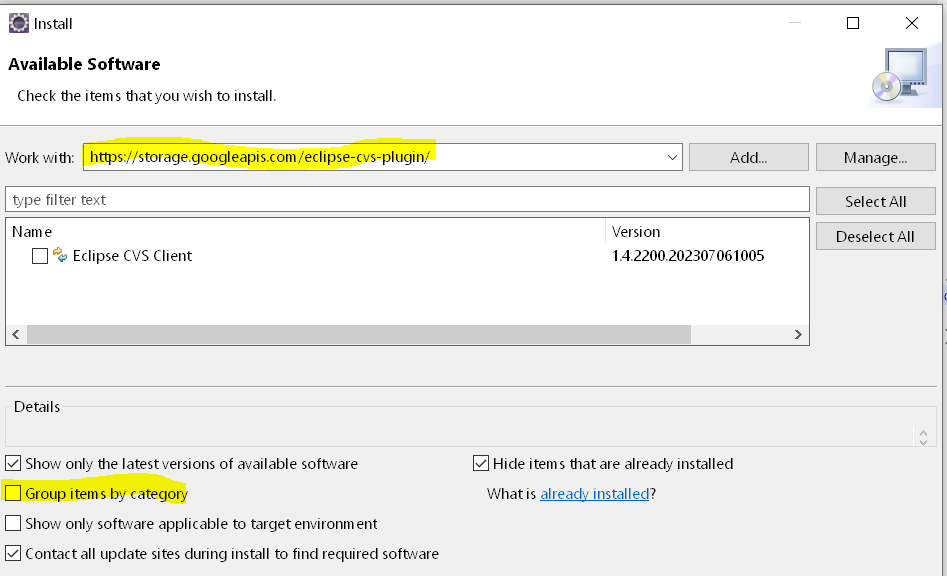Maximize the Install dialog window
Screen dimensions: 947x576
[853, 24]
